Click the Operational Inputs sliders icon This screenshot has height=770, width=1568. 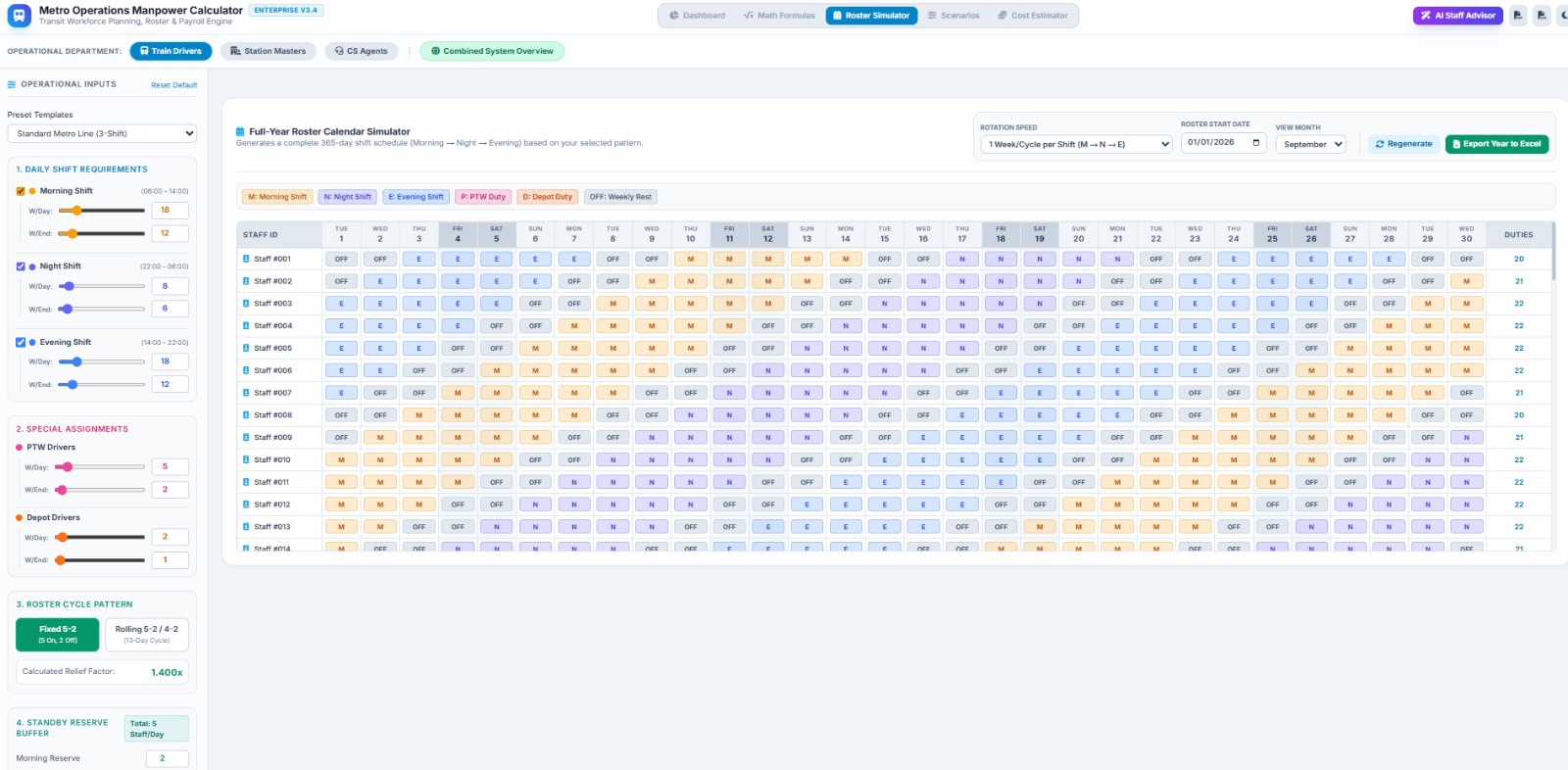[x=12, y=85]
